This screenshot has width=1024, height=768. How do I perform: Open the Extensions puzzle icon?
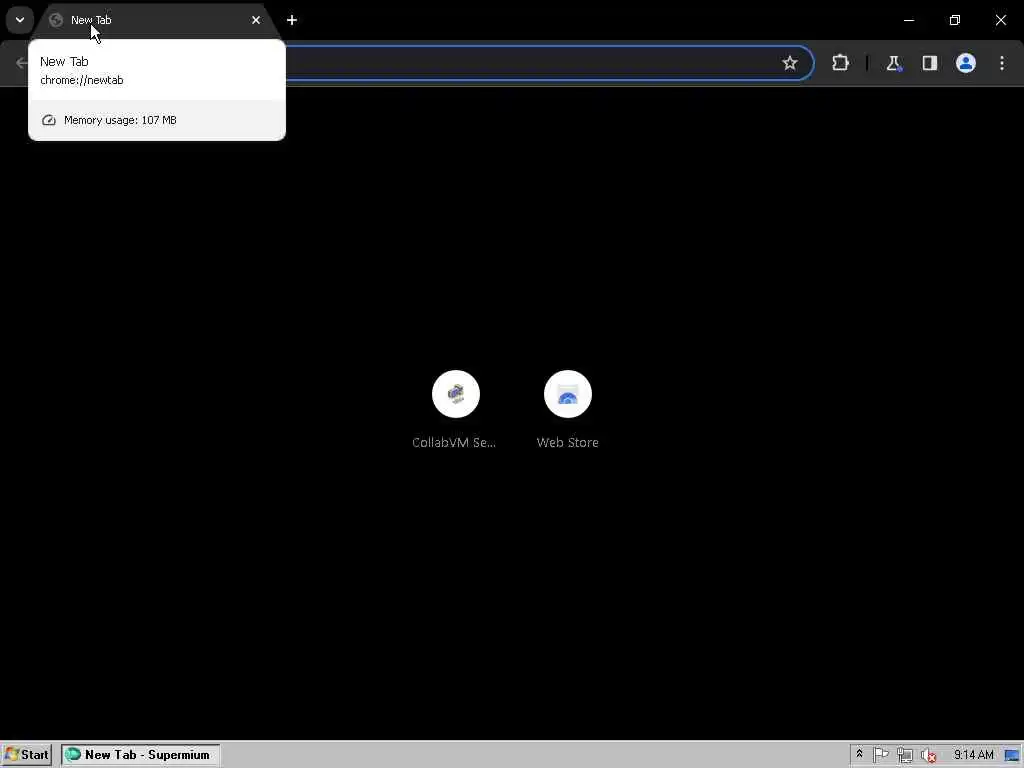pyautogui.click(x=840, y=63)
